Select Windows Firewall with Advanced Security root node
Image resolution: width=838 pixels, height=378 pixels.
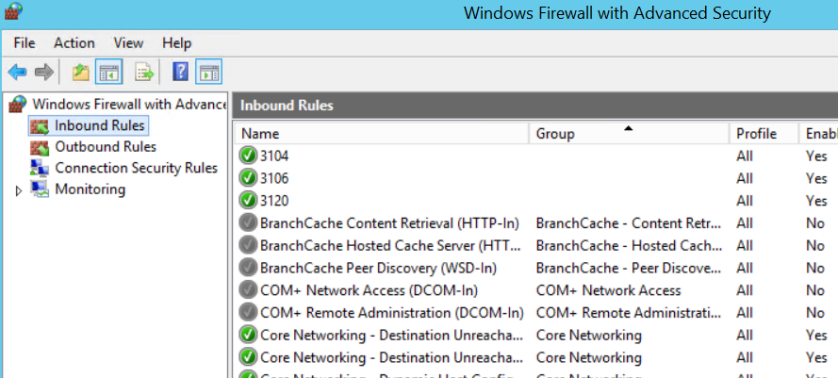[129, 104]
